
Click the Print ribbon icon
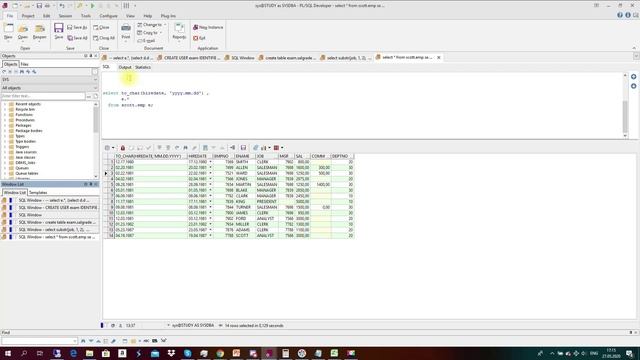point(126,28)
